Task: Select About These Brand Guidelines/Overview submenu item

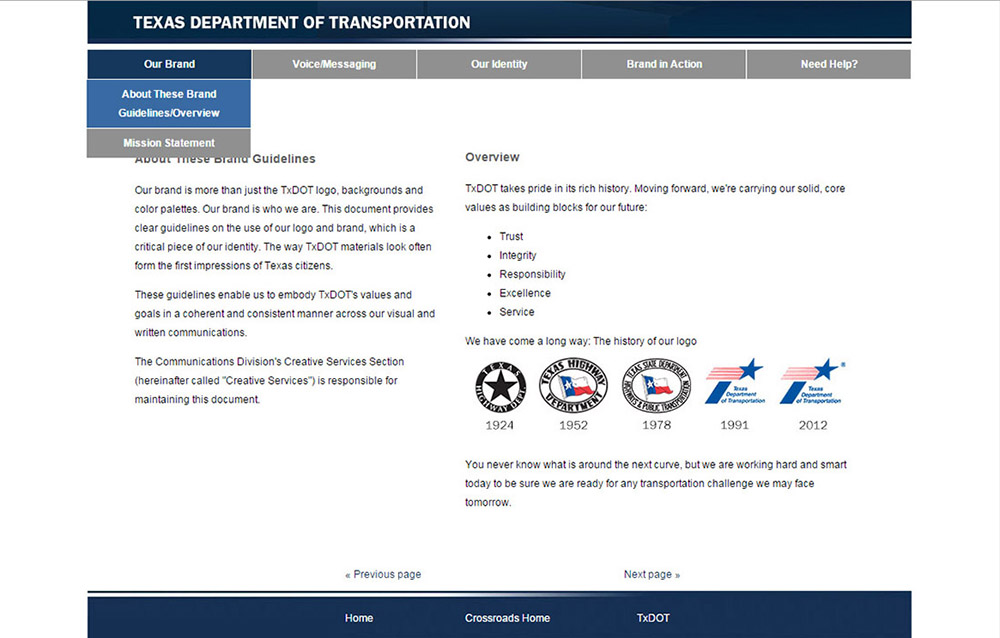Action: coord(169,103)
